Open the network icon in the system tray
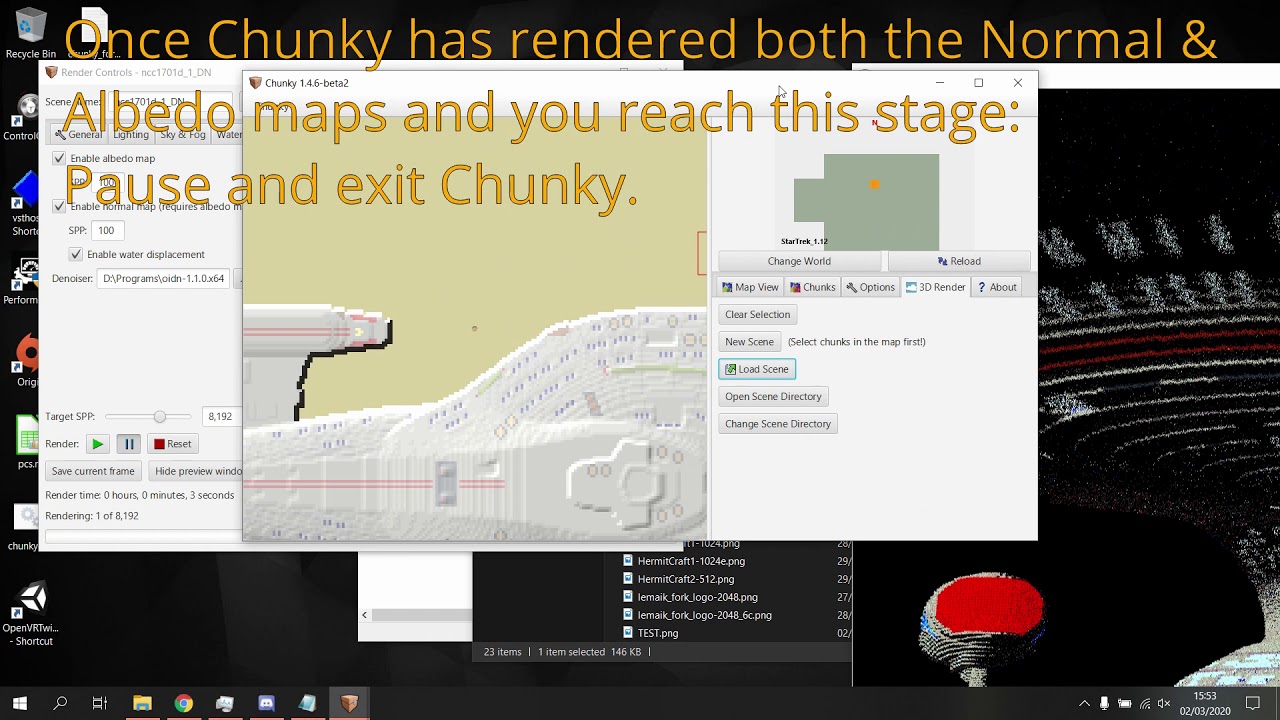The height and width of the screenshot is (720, 1280). click(x=1144, y=704)
